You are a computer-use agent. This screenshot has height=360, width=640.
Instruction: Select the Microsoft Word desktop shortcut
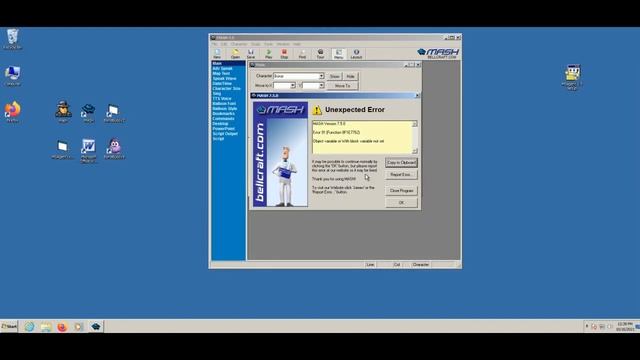(88, 150)
